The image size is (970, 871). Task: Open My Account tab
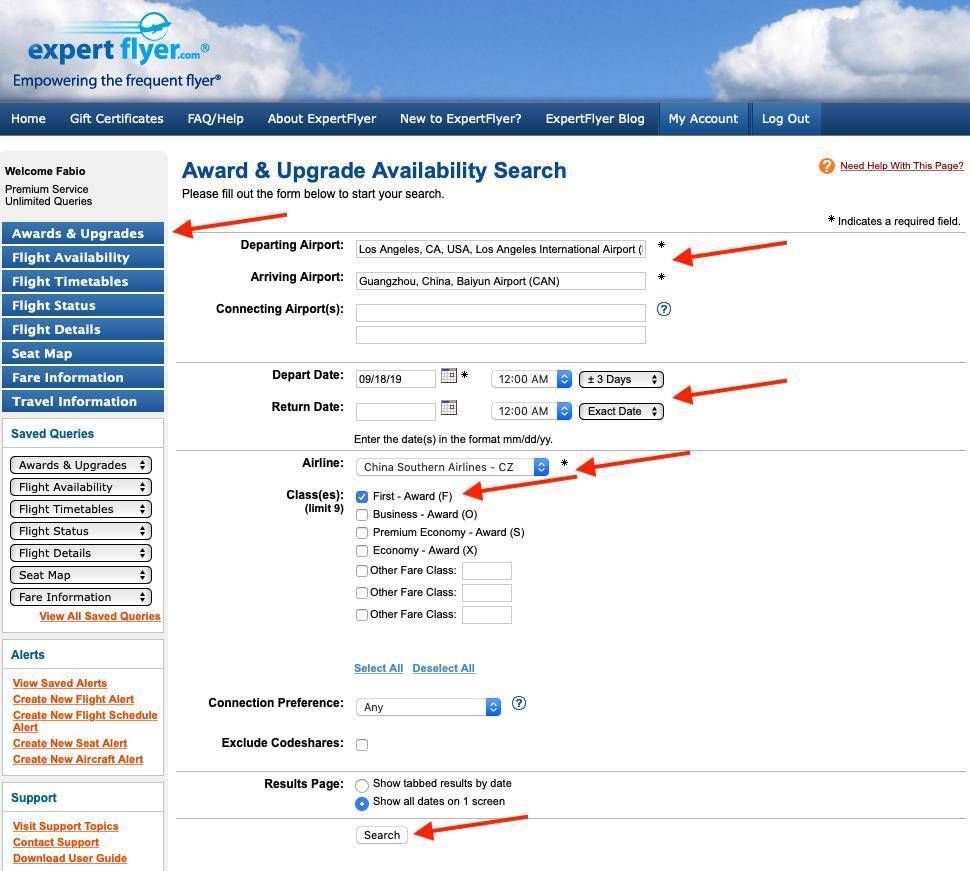tap(703, 119)
